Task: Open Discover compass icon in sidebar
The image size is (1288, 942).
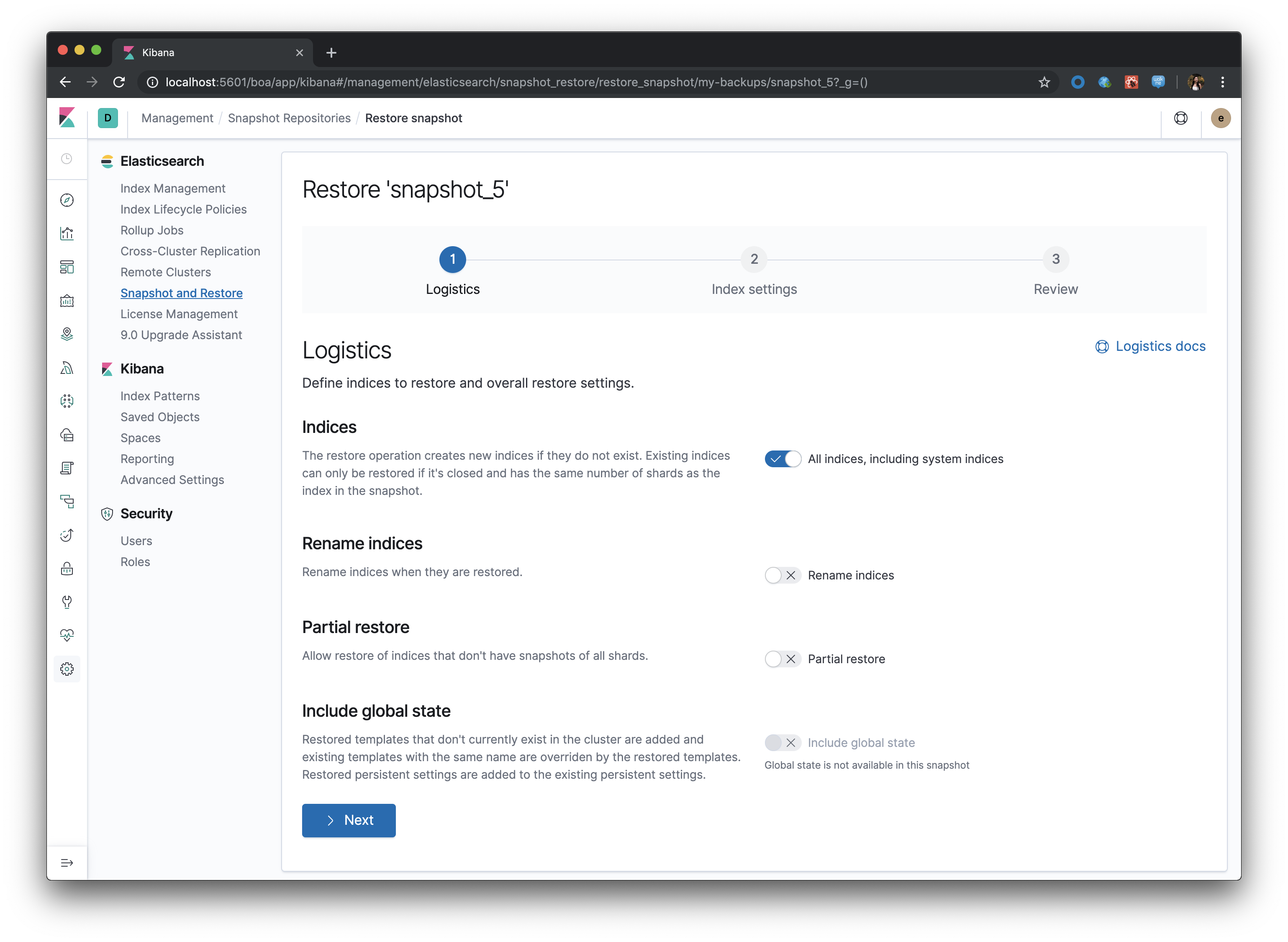Action: (x=67, y=200)
